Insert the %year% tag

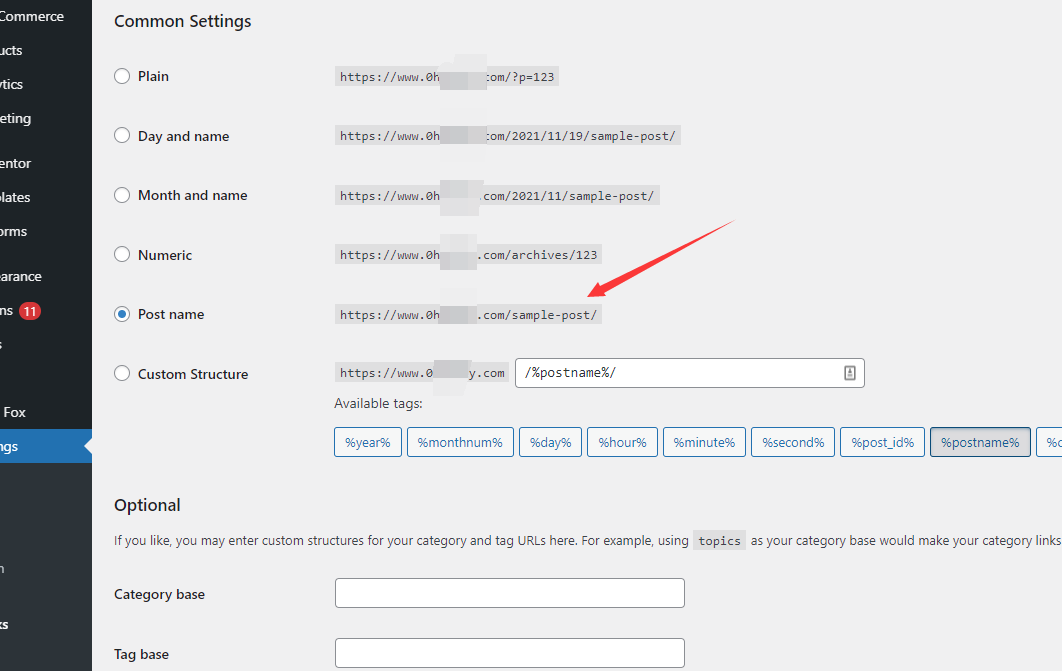coord(368,442)
